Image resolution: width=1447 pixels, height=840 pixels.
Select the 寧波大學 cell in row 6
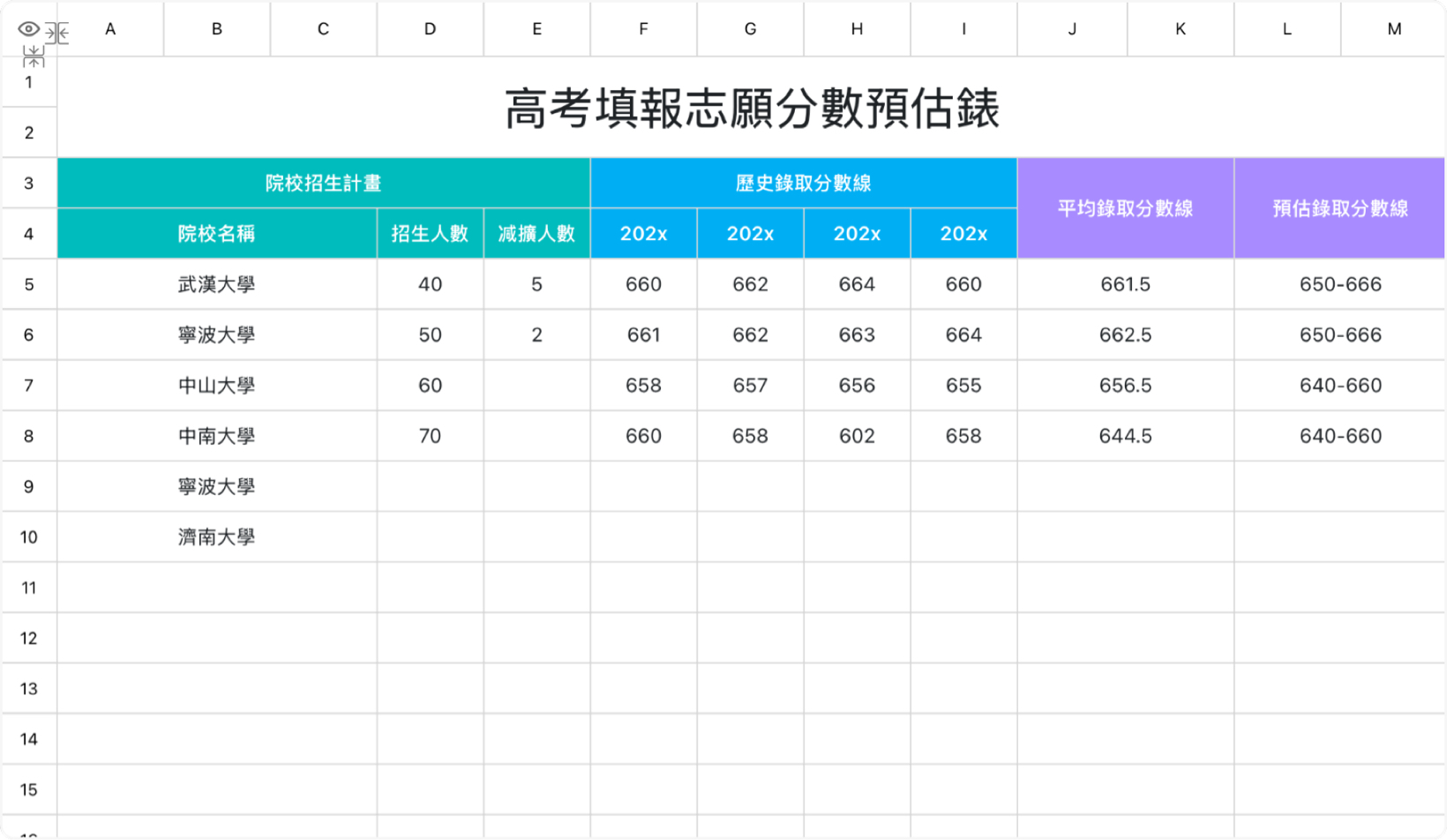point(217,334)
